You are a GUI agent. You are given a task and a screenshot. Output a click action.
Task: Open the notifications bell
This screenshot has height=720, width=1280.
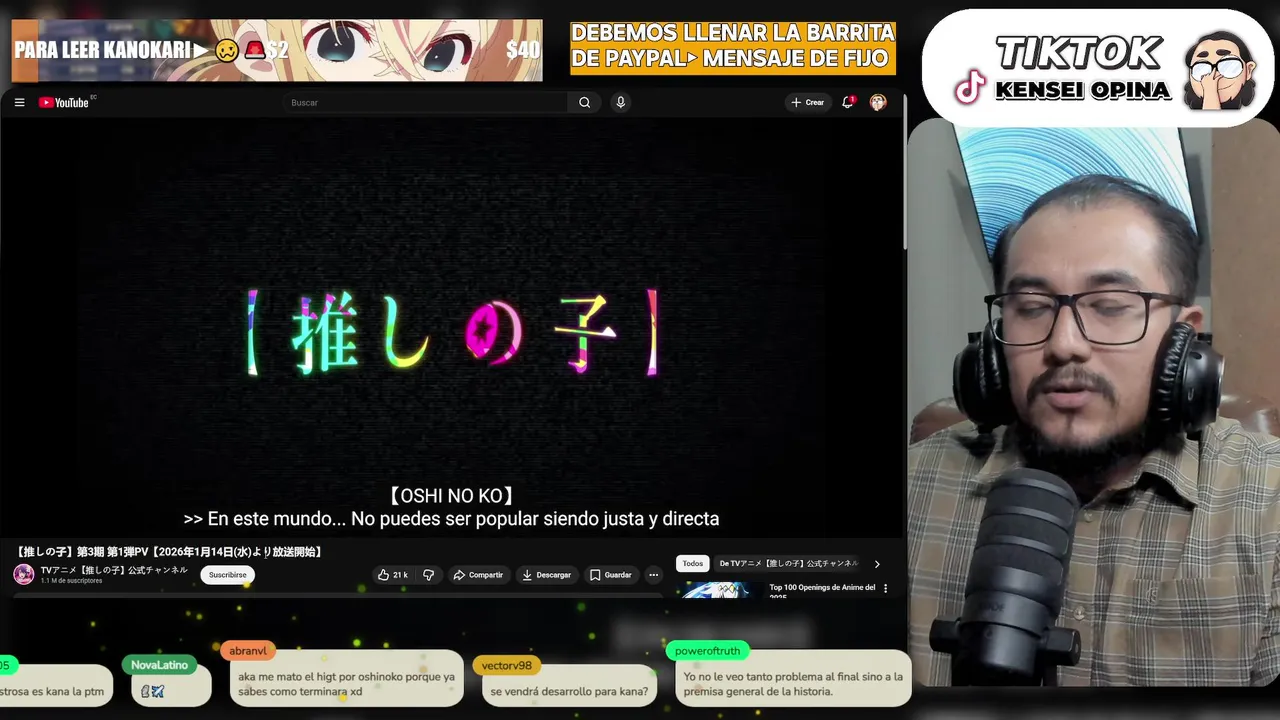pos(848,102)
